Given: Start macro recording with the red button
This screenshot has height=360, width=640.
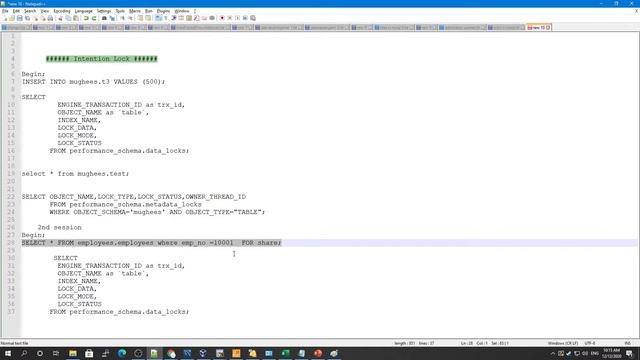Looking at the screenshot, I should 222,18.
